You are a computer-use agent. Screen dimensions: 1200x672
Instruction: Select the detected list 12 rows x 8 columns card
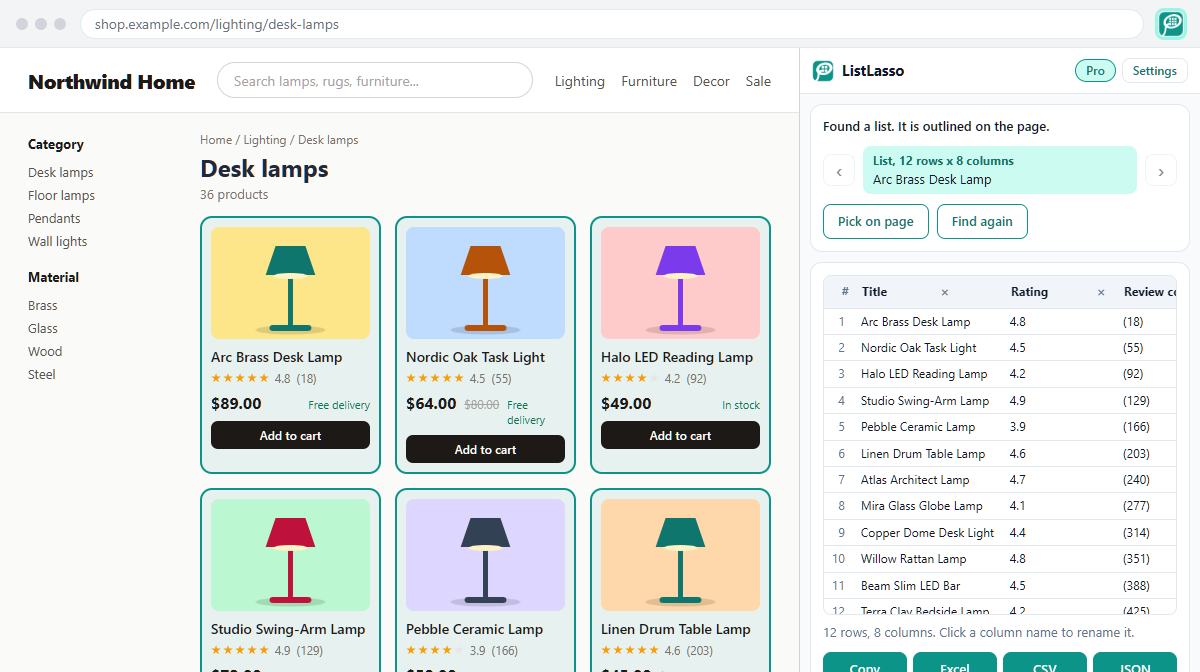pos(1000,170)
